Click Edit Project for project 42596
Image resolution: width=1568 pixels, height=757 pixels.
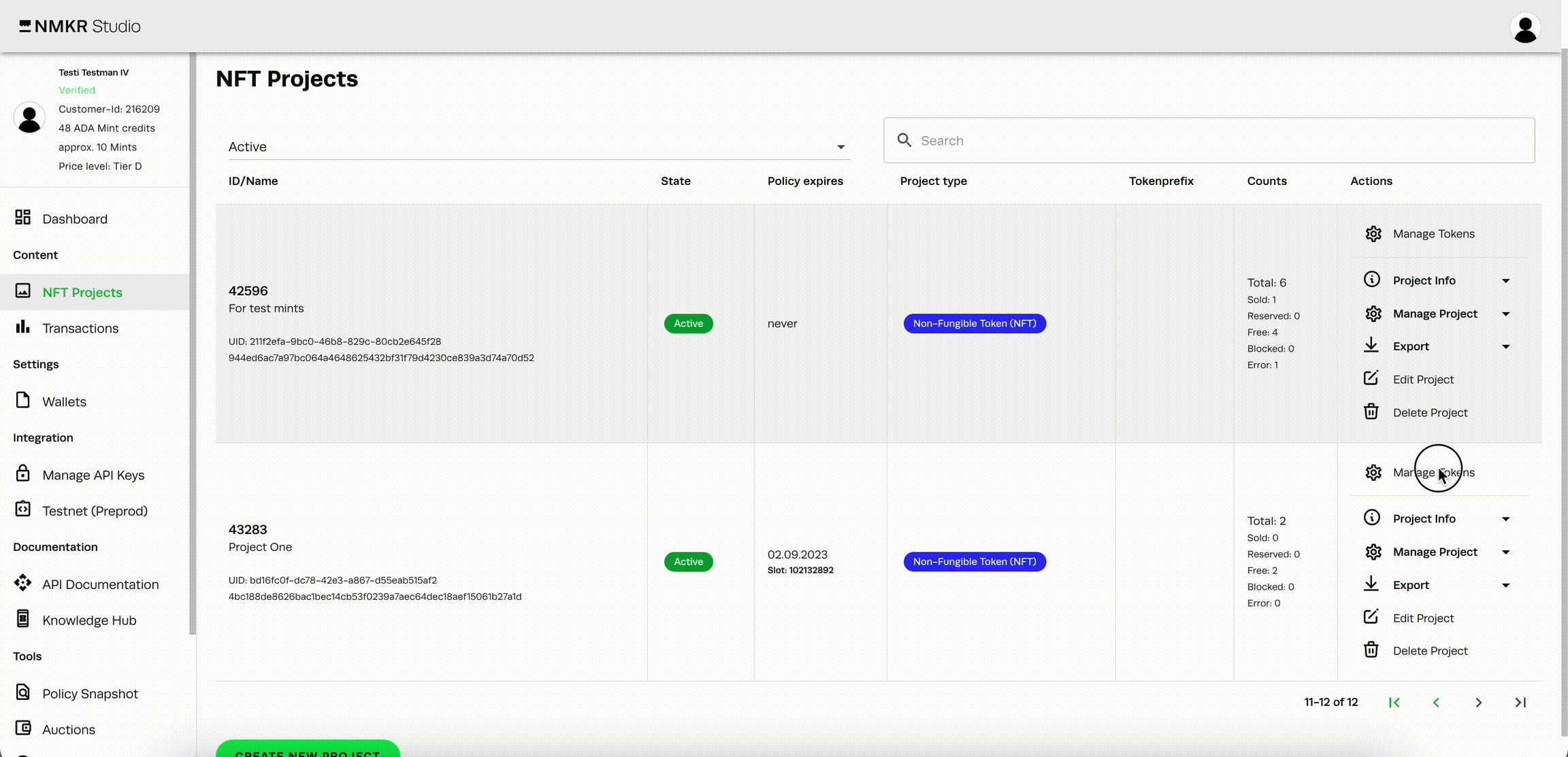tap(1422, 380)
